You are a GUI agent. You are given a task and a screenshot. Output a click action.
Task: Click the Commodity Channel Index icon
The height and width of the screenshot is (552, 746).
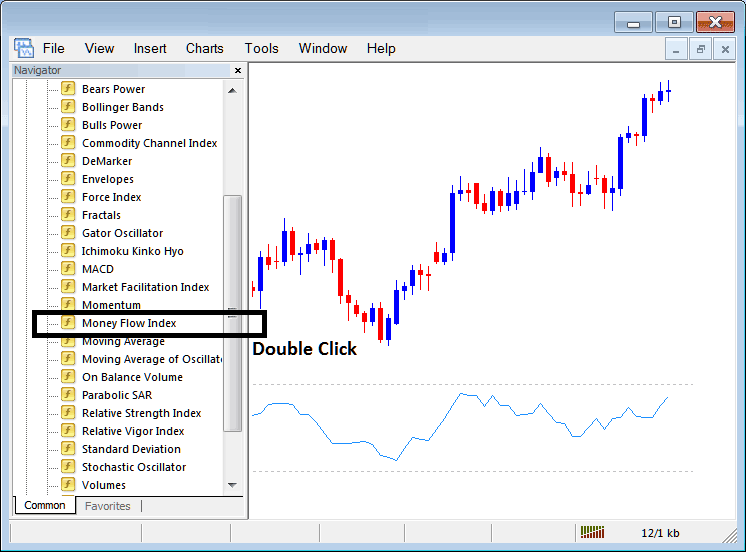tap(68, 143)
